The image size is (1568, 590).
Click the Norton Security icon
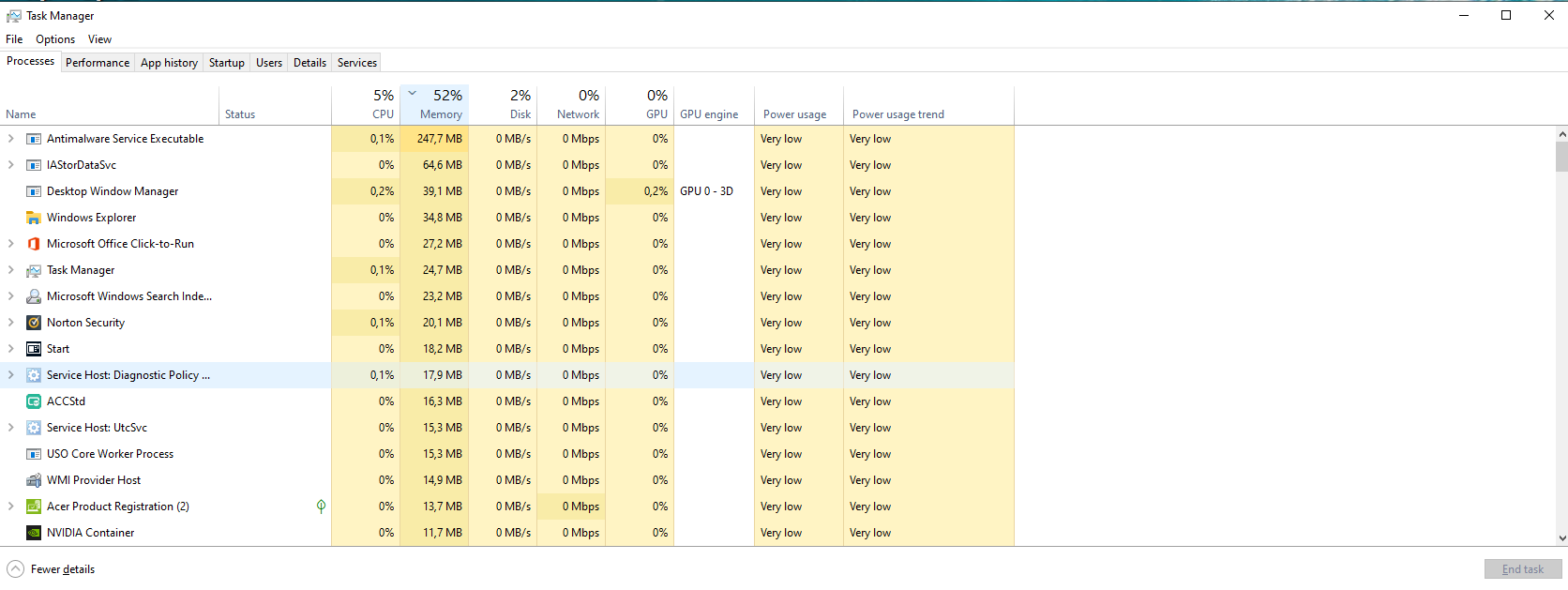point(34,323)
